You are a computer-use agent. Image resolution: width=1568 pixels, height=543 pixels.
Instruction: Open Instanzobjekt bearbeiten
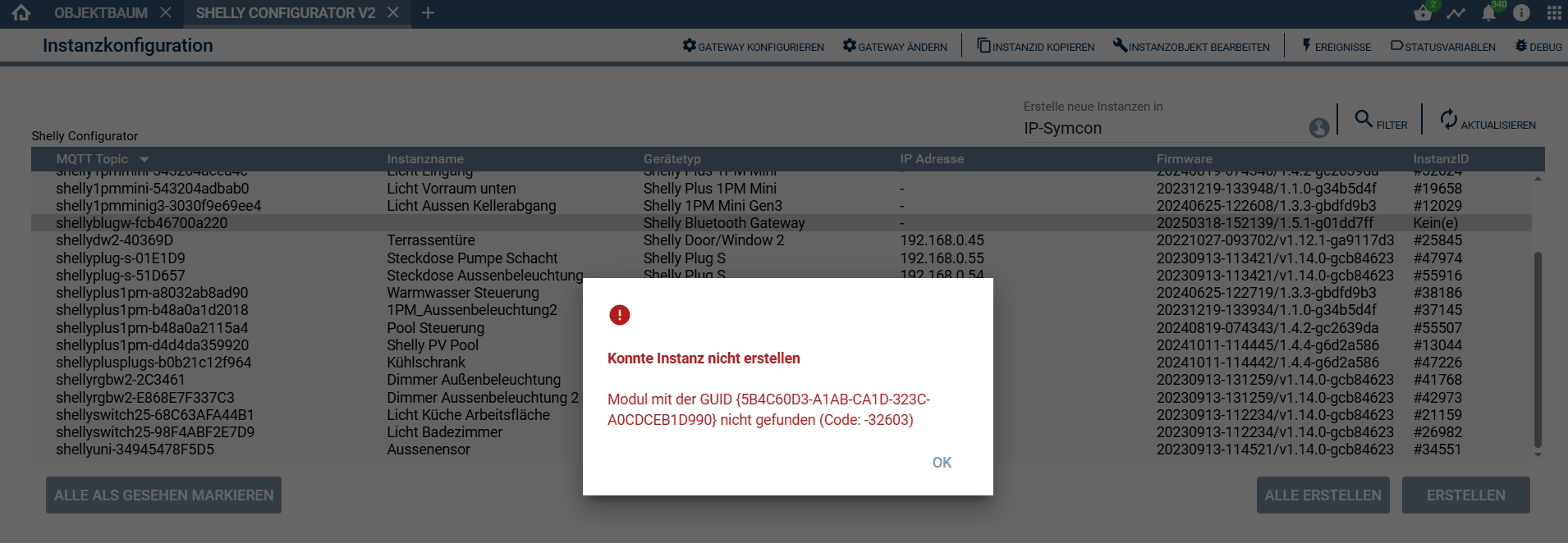click(1191, 47)
